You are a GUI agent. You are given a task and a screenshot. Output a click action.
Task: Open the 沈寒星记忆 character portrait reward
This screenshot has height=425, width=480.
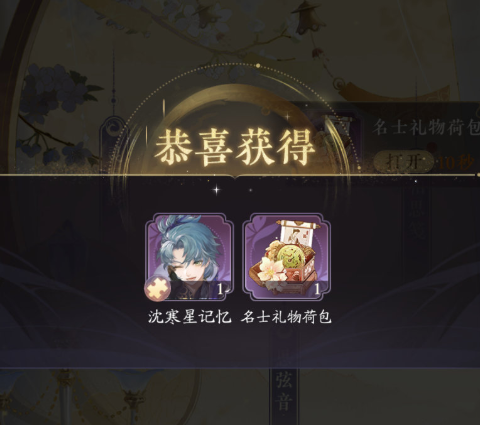pos(189,257)
